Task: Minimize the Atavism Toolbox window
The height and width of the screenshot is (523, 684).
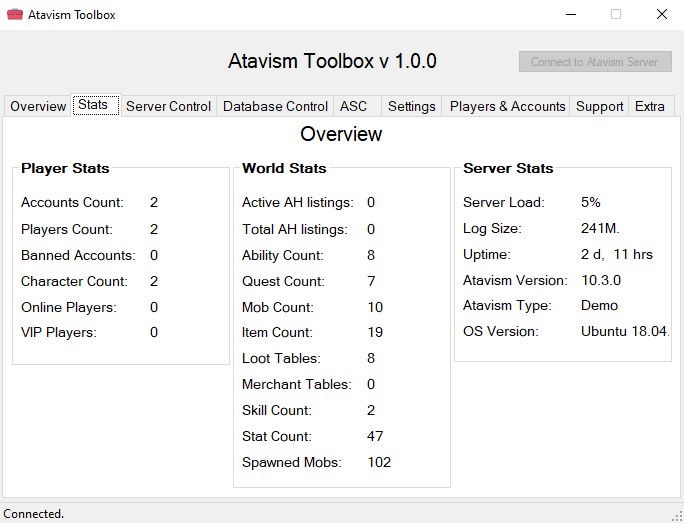Action: (570, 15)
